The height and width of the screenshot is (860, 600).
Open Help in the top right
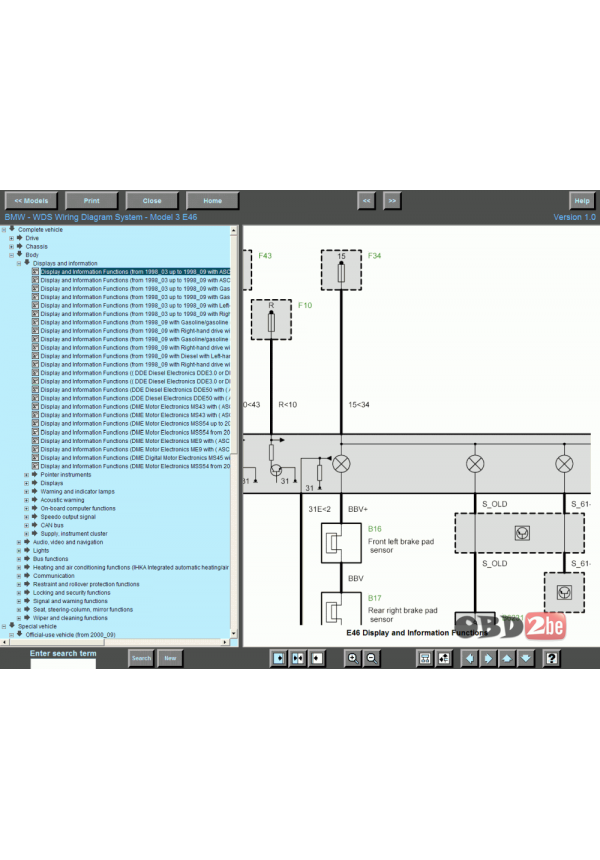pos(582,201)
